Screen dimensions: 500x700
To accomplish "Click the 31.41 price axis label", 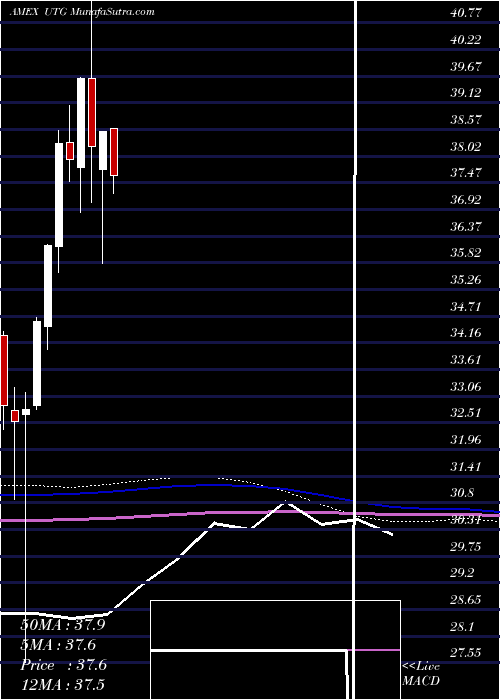I will click(x=466, y=466).
